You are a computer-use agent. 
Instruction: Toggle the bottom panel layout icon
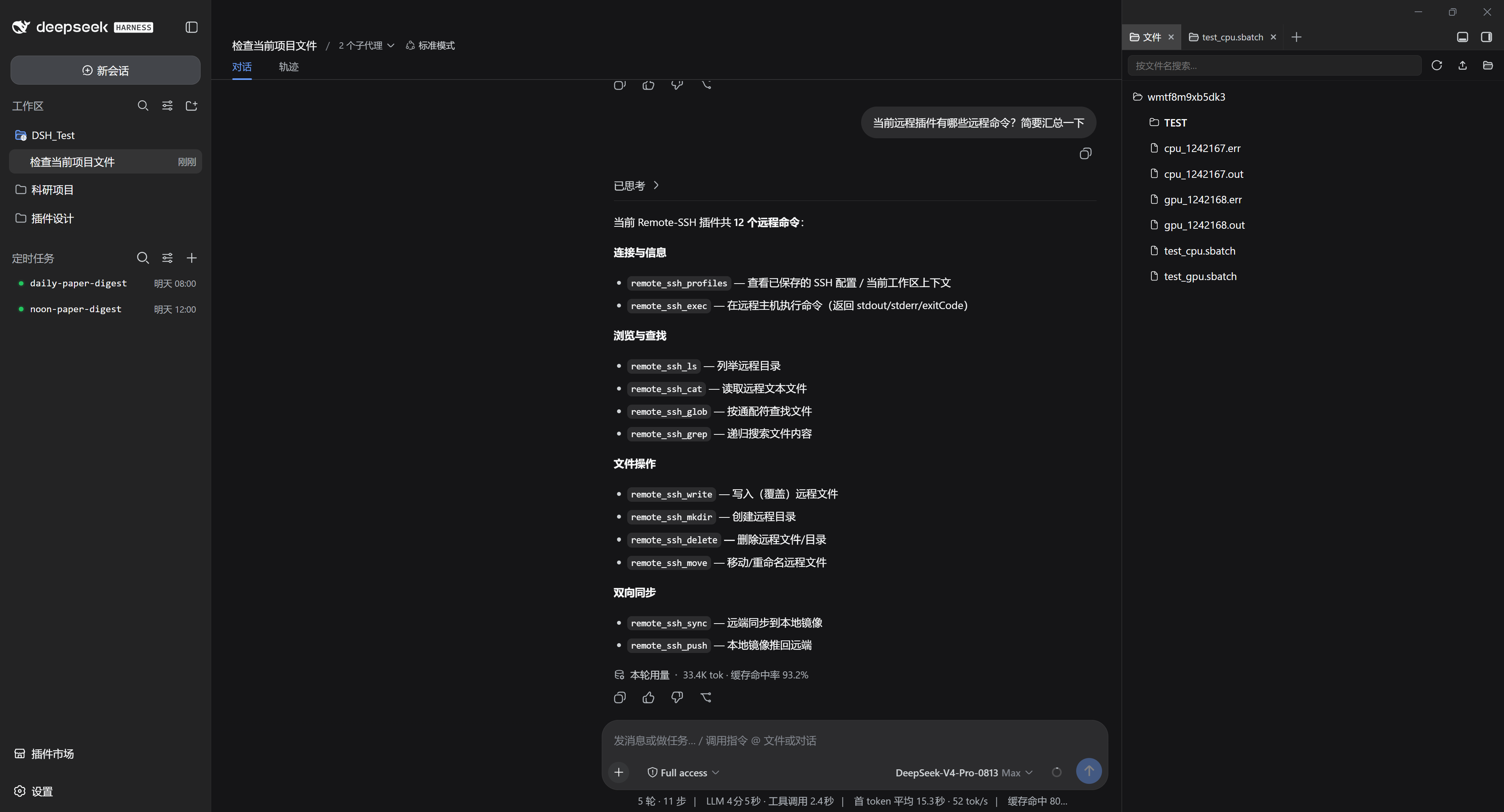point(1462,37)
